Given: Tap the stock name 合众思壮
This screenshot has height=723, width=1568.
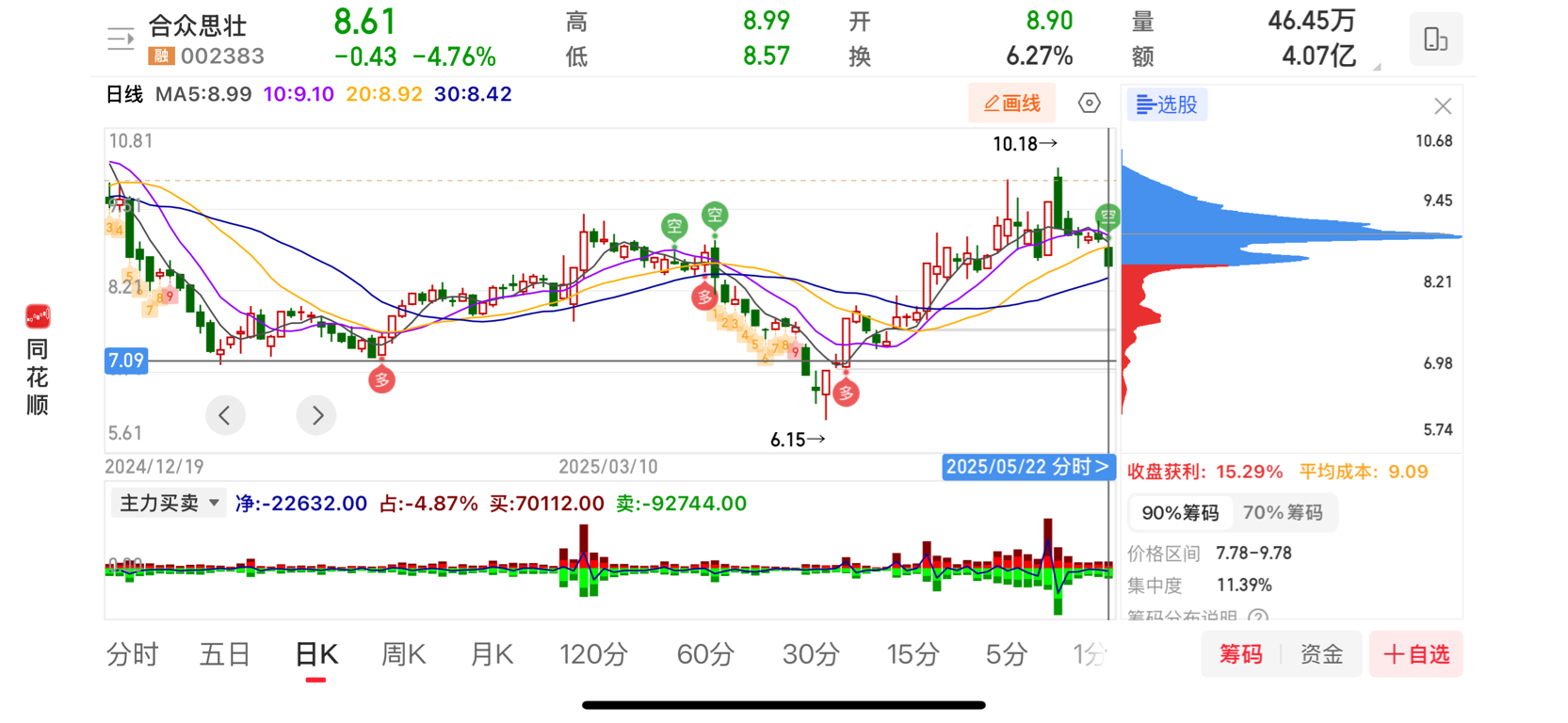Looking at the screenshot, I should tap(197, 25).
